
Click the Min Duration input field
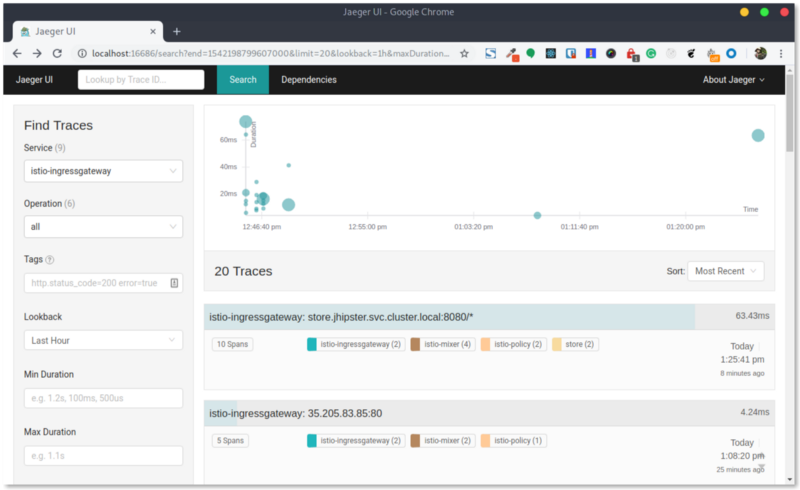(103, 398)
